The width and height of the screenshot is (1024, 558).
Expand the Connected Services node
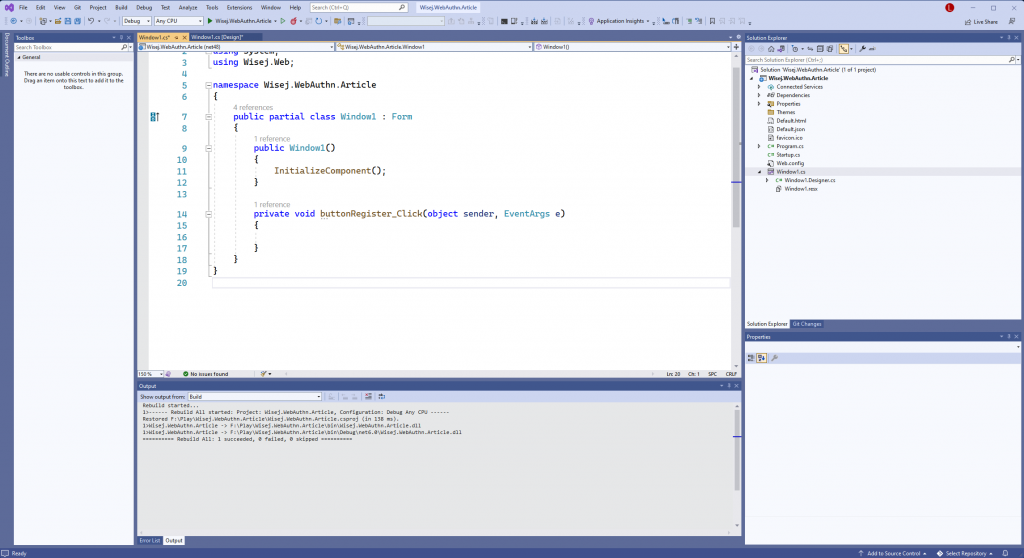click(759, 87)
